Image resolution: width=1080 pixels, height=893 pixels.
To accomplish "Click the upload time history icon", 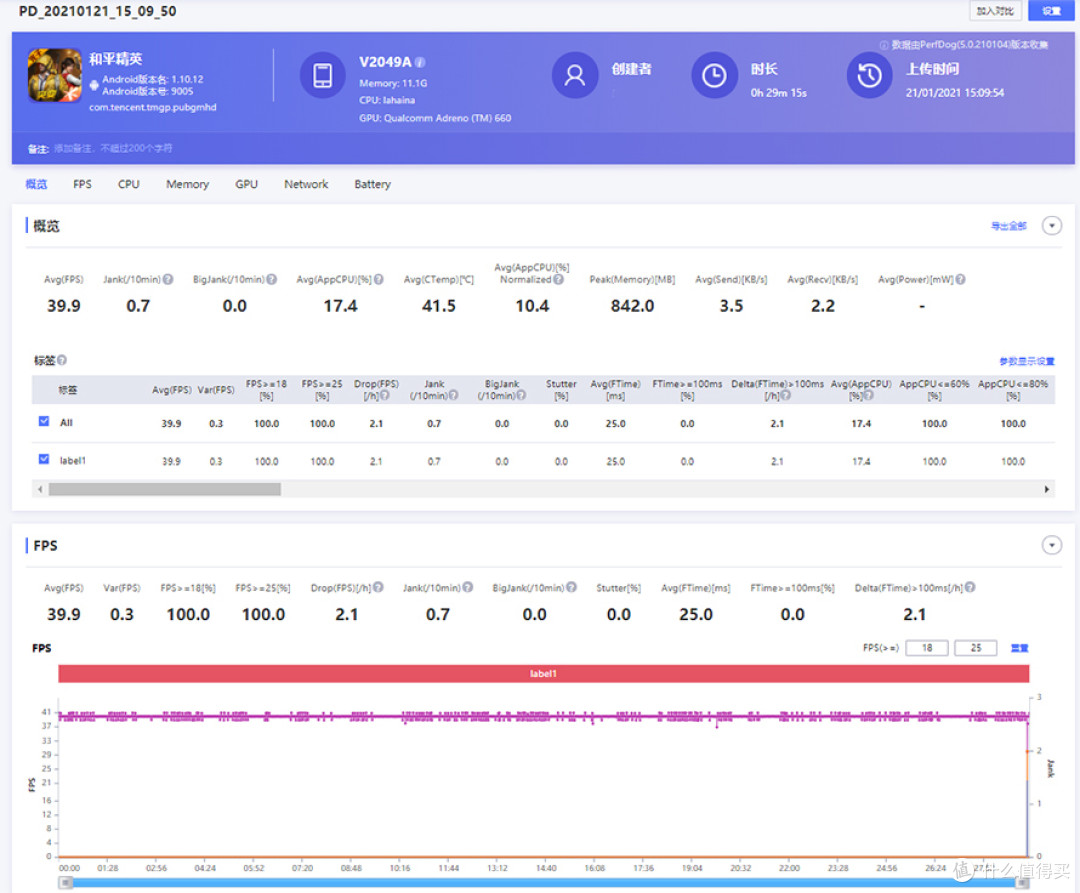I will (x=869, y=75).
